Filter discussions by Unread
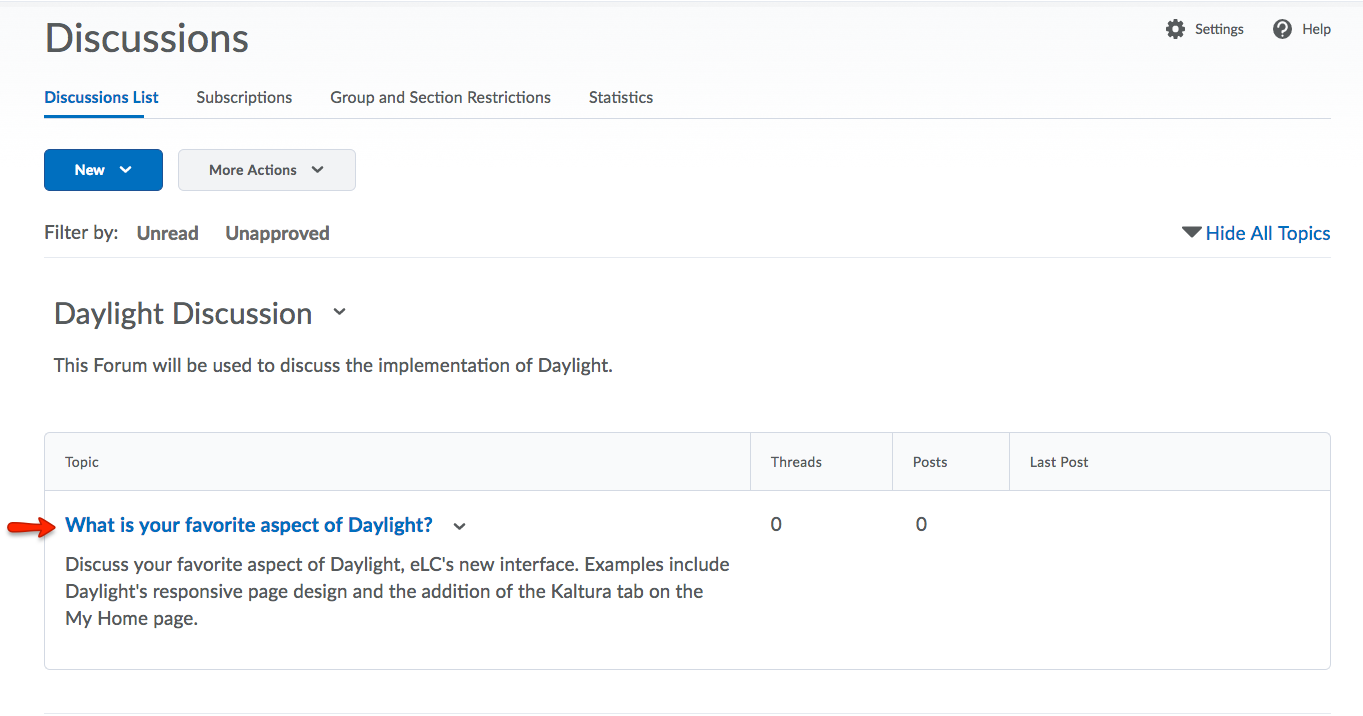This screenshot has height=716, width=1363. coord(167,233)
